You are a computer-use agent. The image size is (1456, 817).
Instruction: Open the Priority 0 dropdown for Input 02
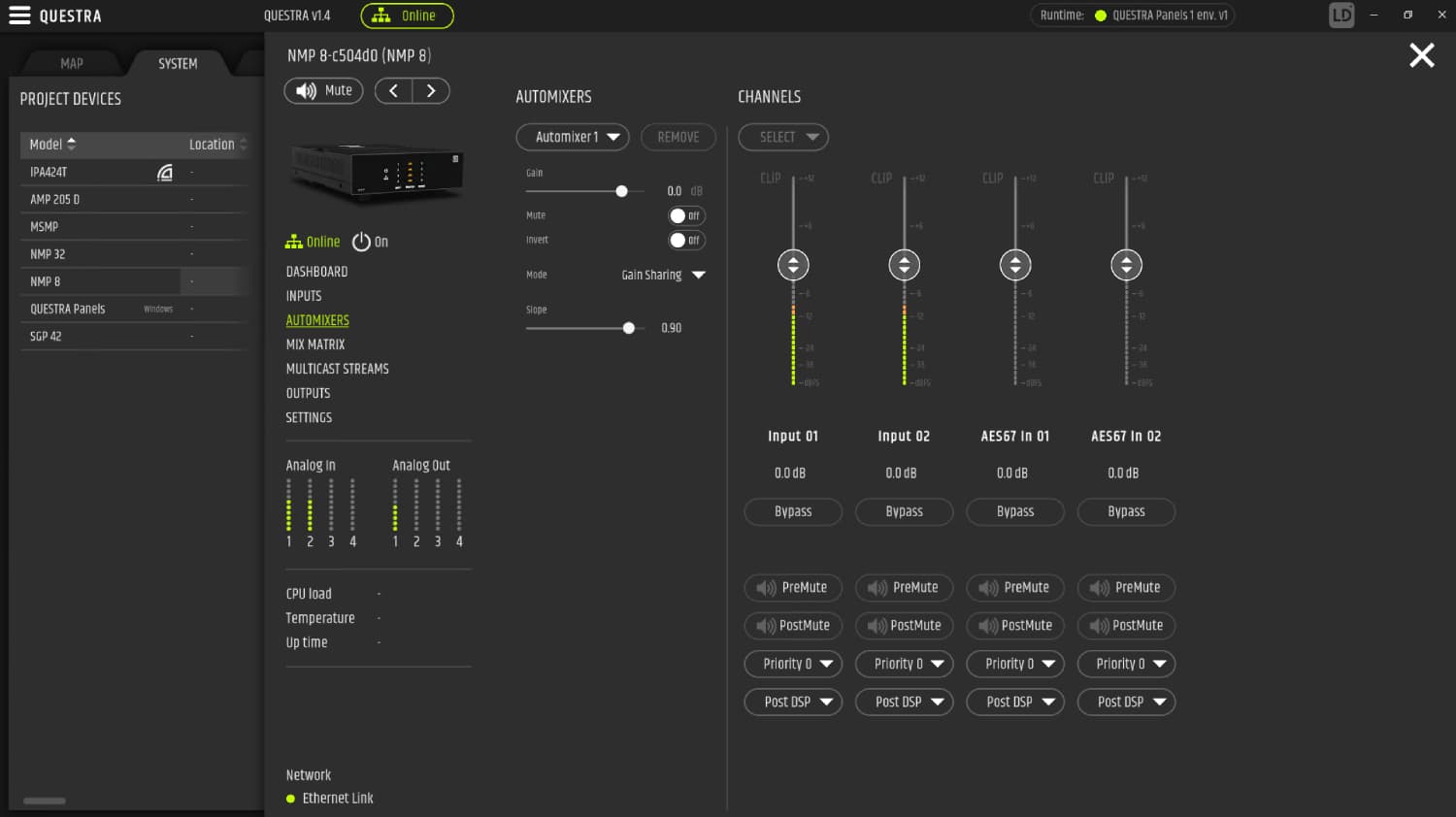point(904,664)
